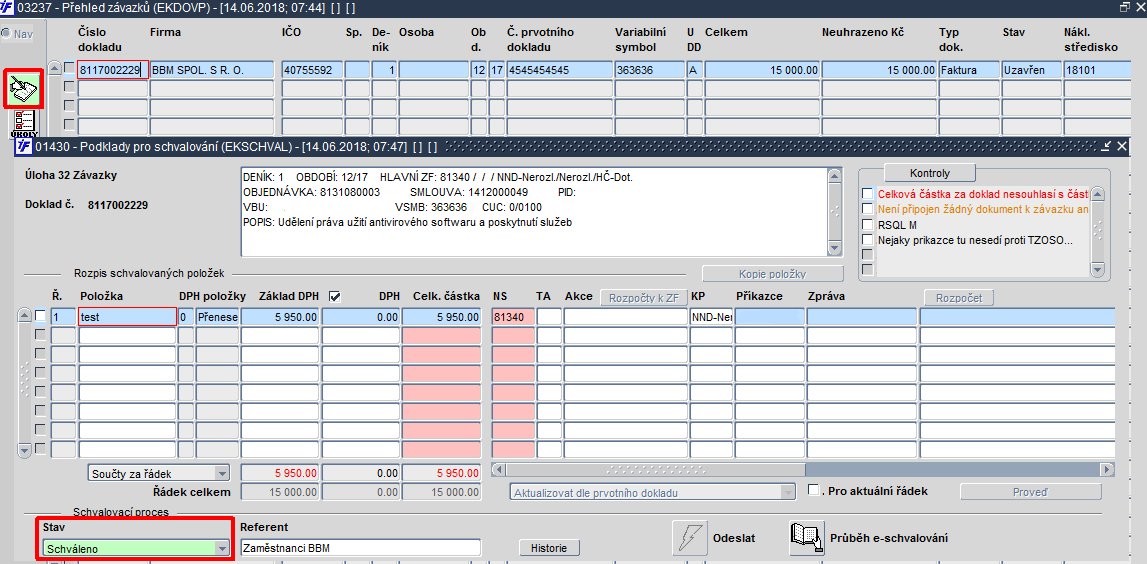1147x564 pixels.
Task: Click the Rozpočty k ZF button
Action: point(644,297)
